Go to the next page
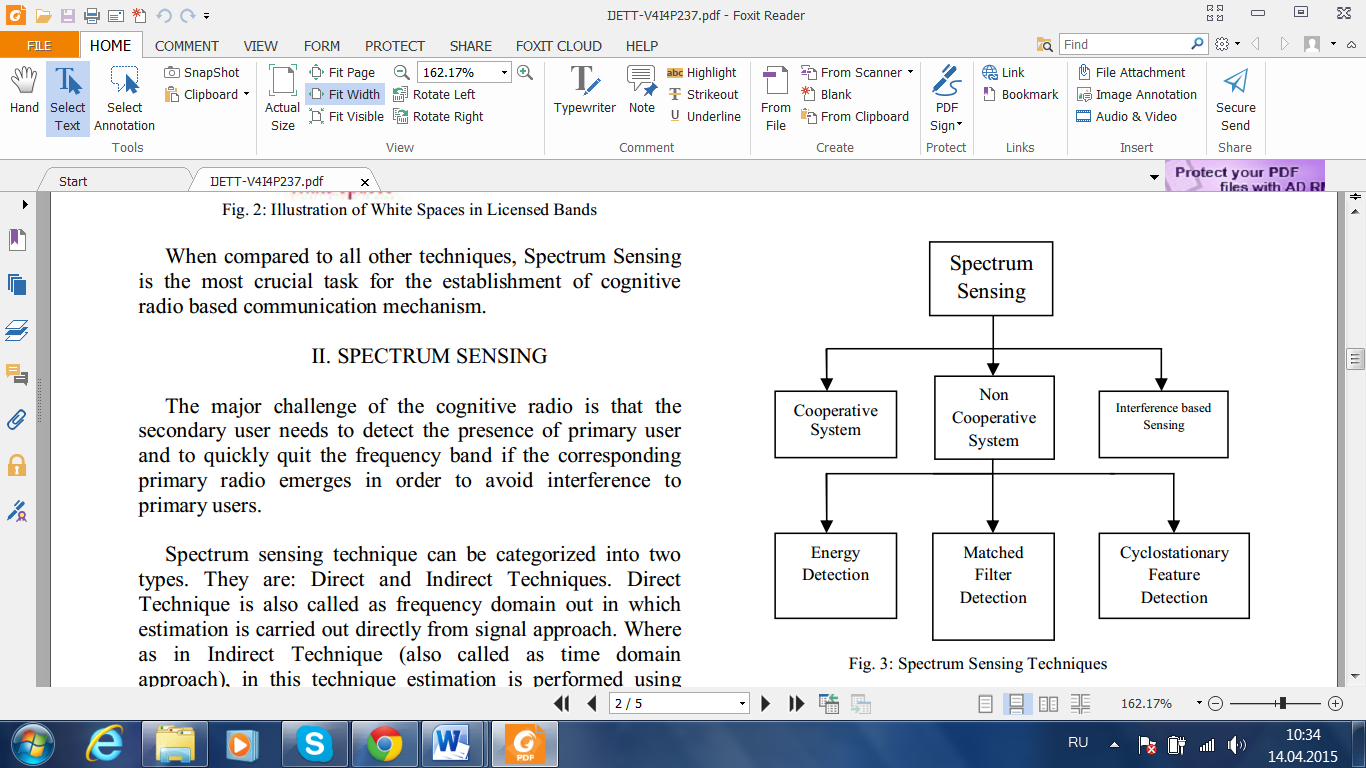1366x768 pixels. coord(766,704)
